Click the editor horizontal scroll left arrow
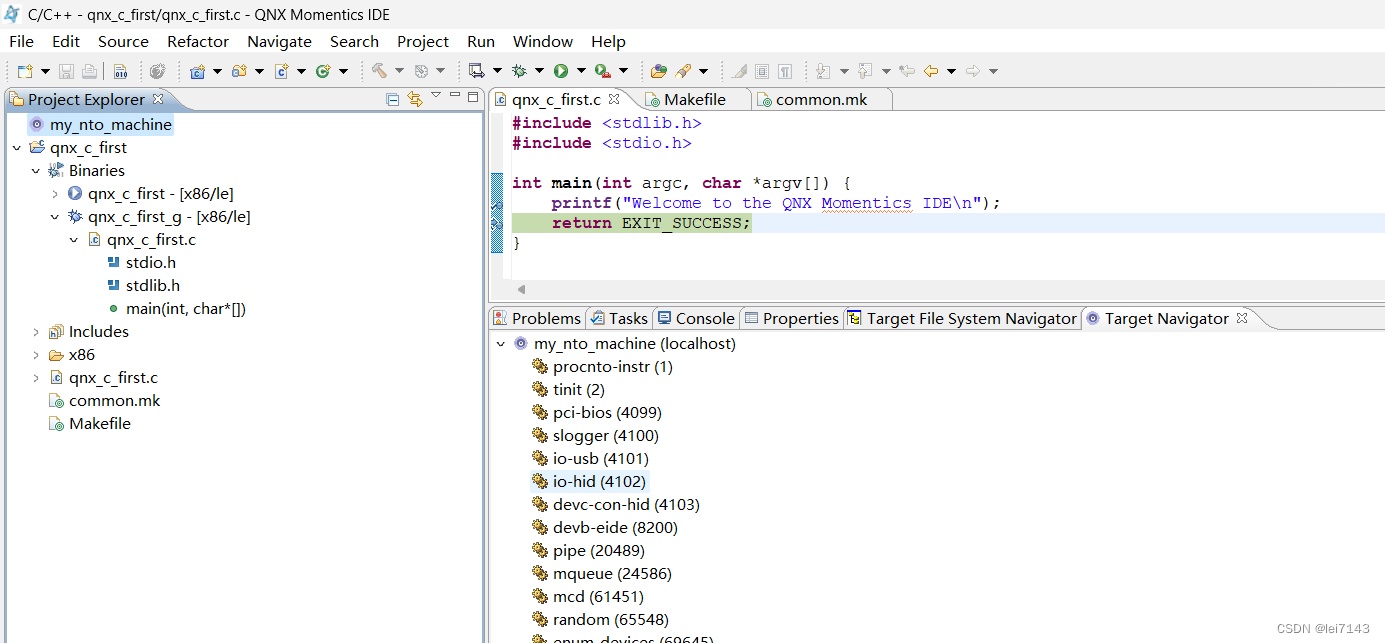 tap(521, 289)
